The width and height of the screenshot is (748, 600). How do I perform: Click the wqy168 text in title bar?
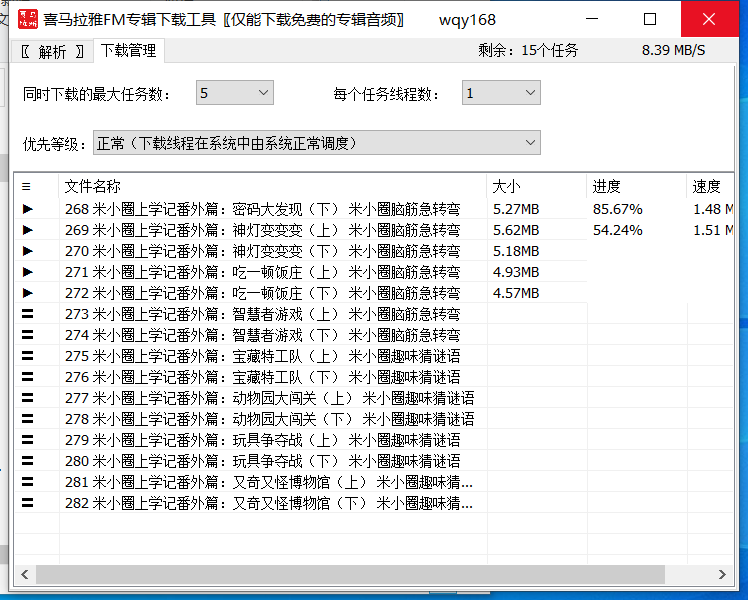[x=467, y=20]
